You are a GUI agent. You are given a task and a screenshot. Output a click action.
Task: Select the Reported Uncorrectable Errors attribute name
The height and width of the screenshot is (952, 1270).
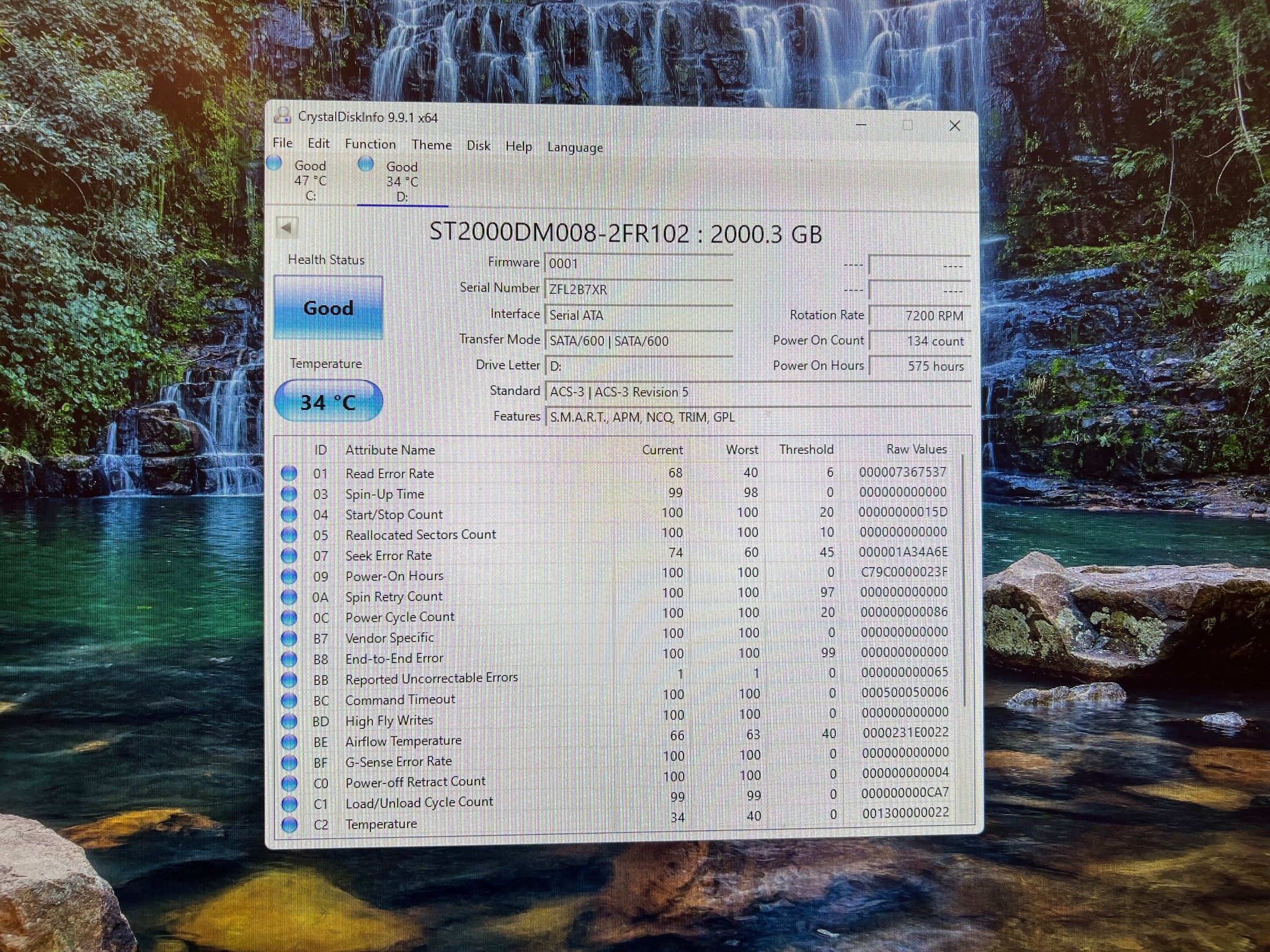[431, 679]
